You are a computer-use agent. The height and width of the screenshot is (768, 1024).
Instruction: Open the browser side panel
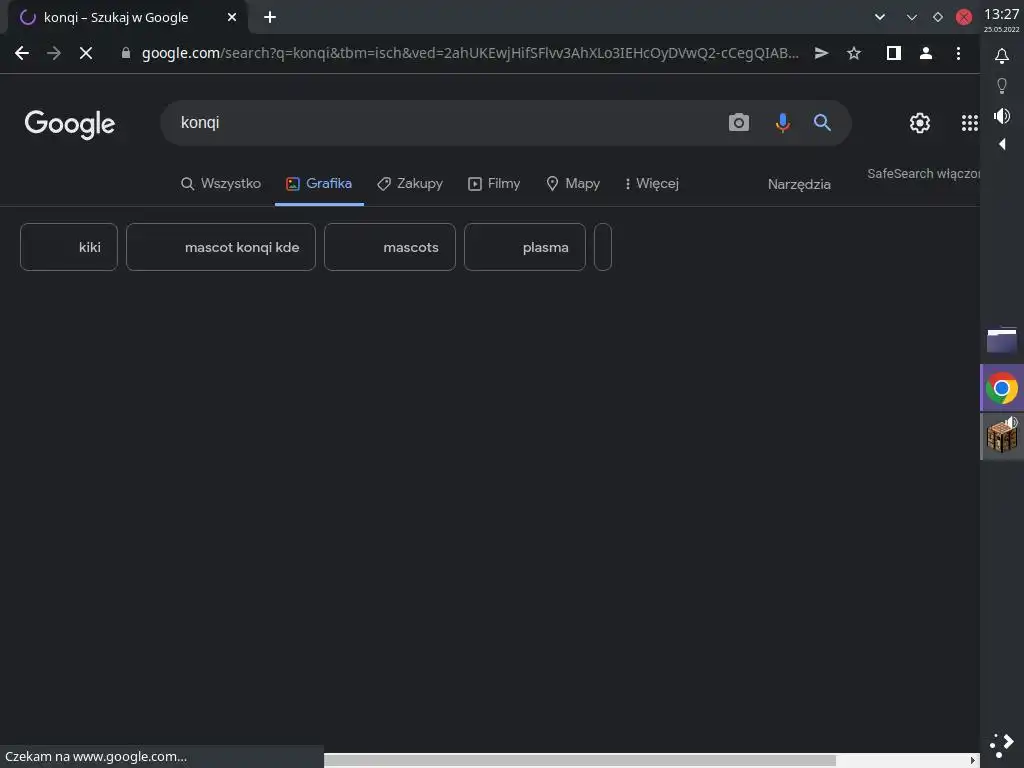893,53
